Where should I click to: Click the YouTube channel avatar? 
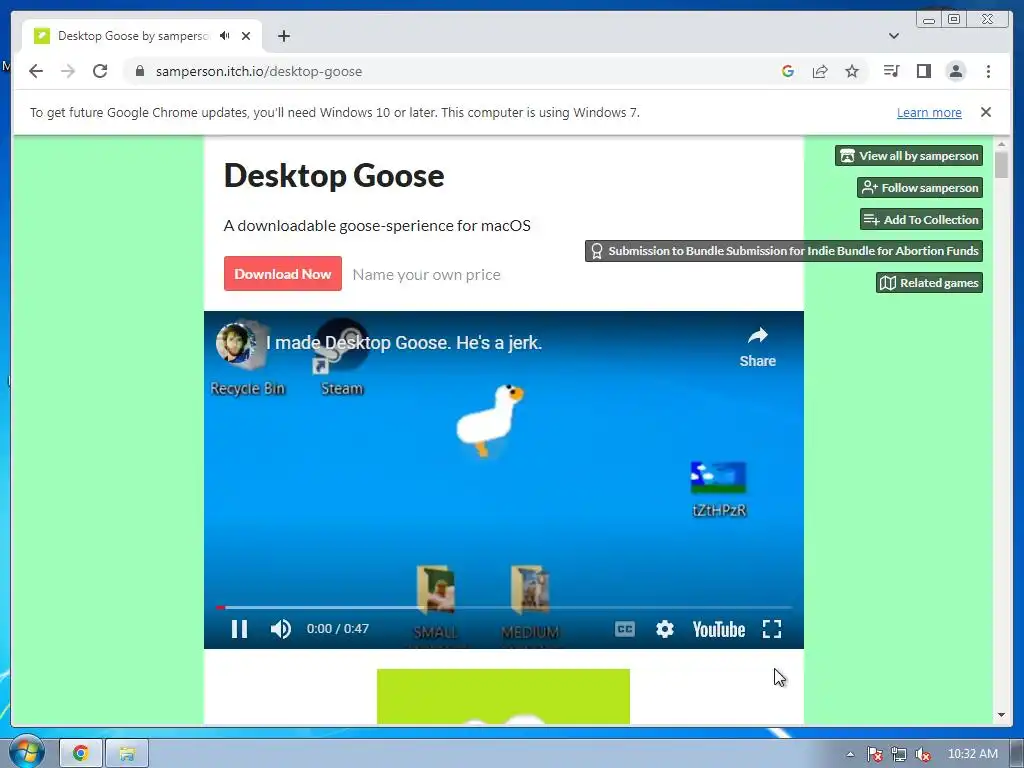[x=235, y=342]
